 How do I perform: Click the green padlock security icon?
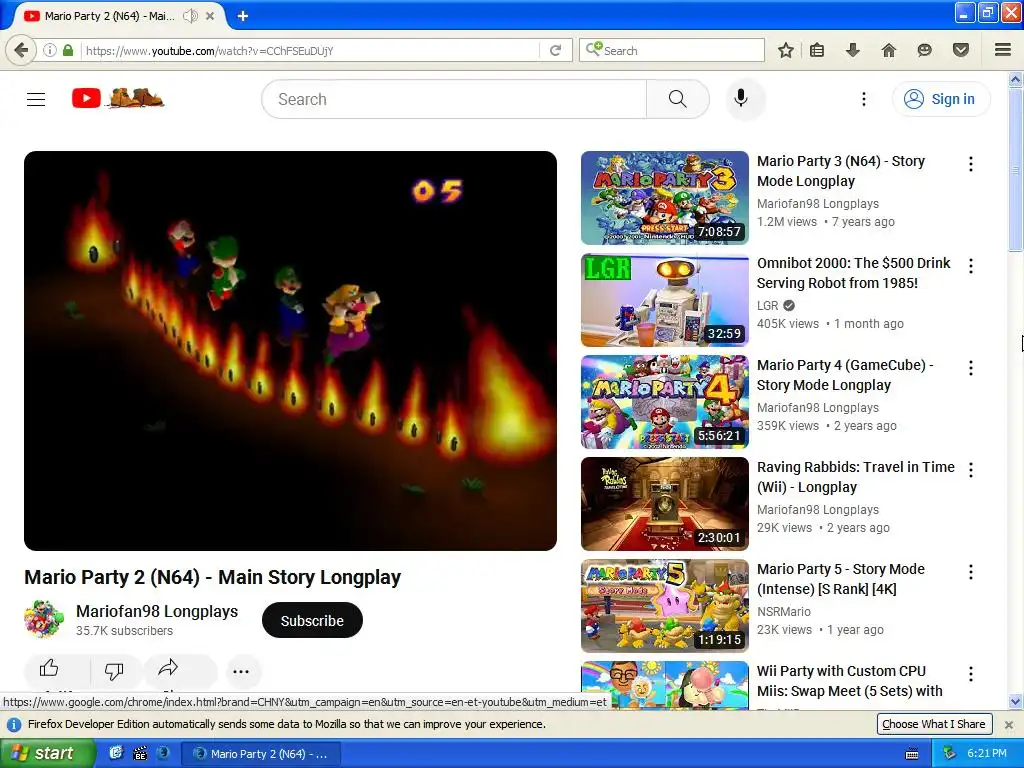(67, 50)
